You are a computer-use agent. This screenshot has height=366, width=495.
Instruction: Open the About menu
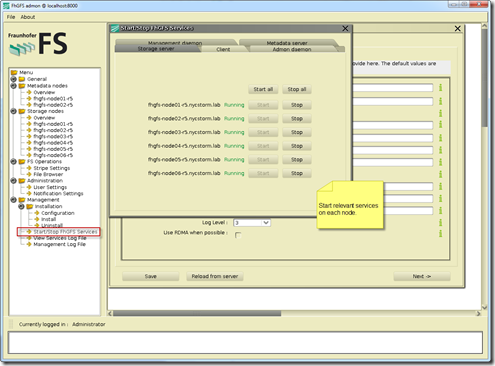(x=28, y=17)
